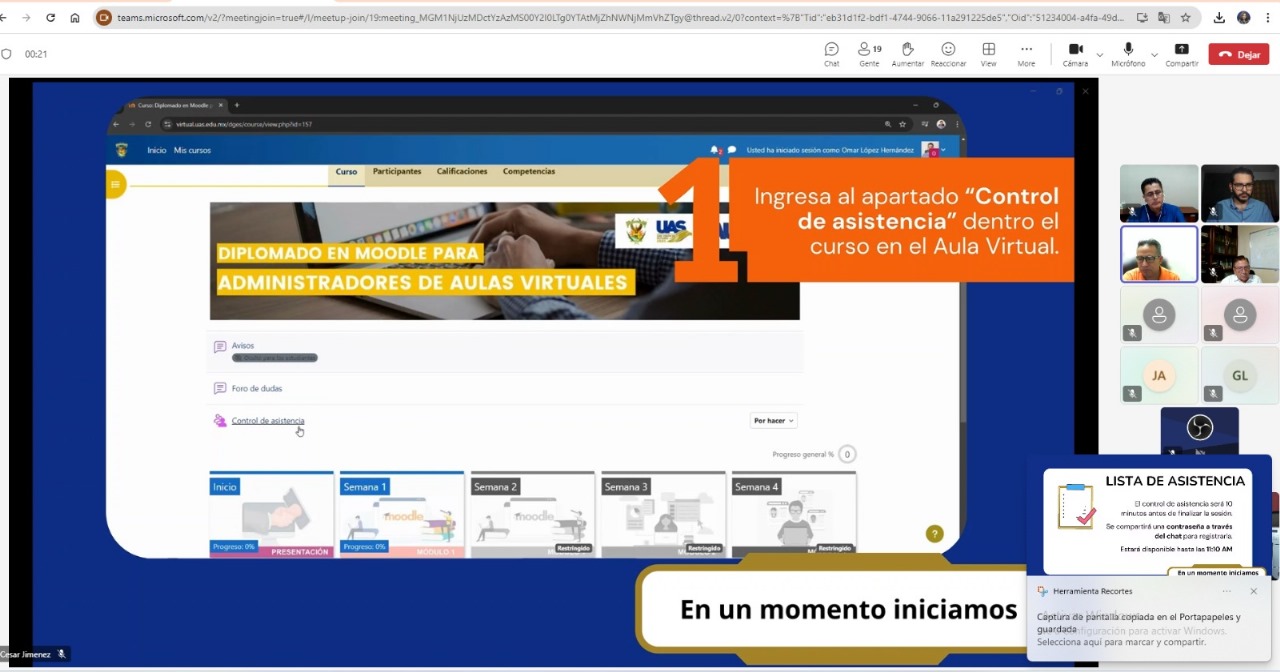Click the Progreso general percentage indicator
This screenshot has height=672, width=1280.
[x=847, y=454]
